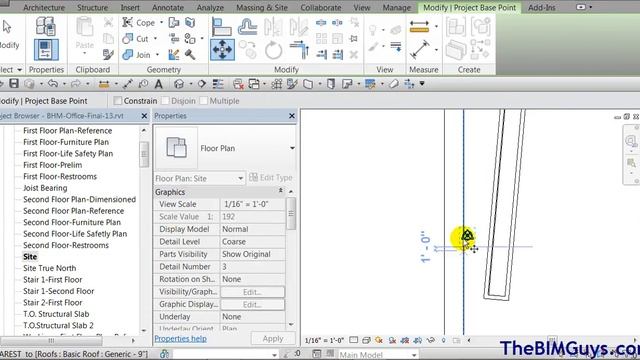Go to the Annotate tab
The width and height of the screenshot is (640, 360).
click(168, 7)
